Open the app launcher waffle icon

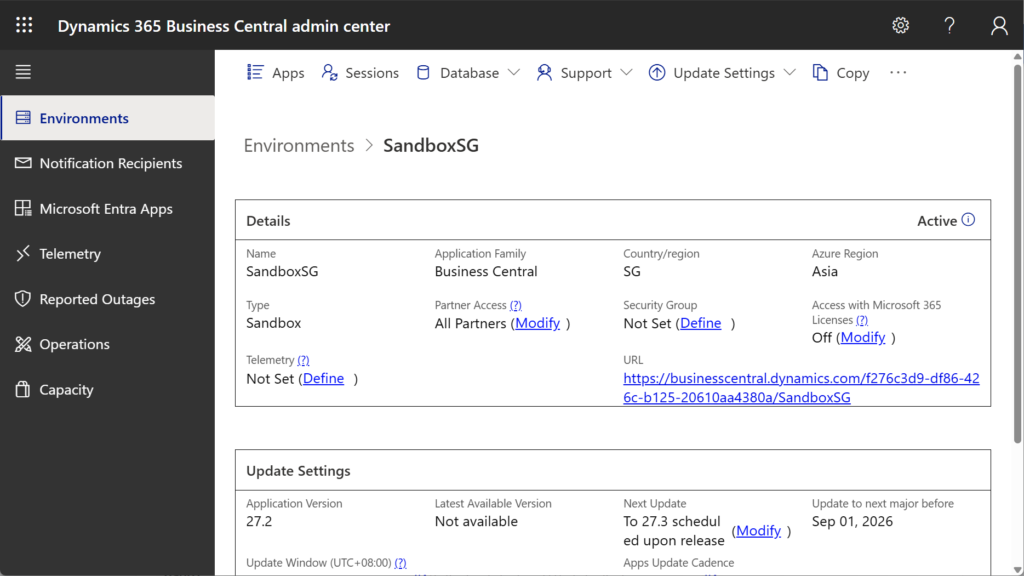(24, 26)
